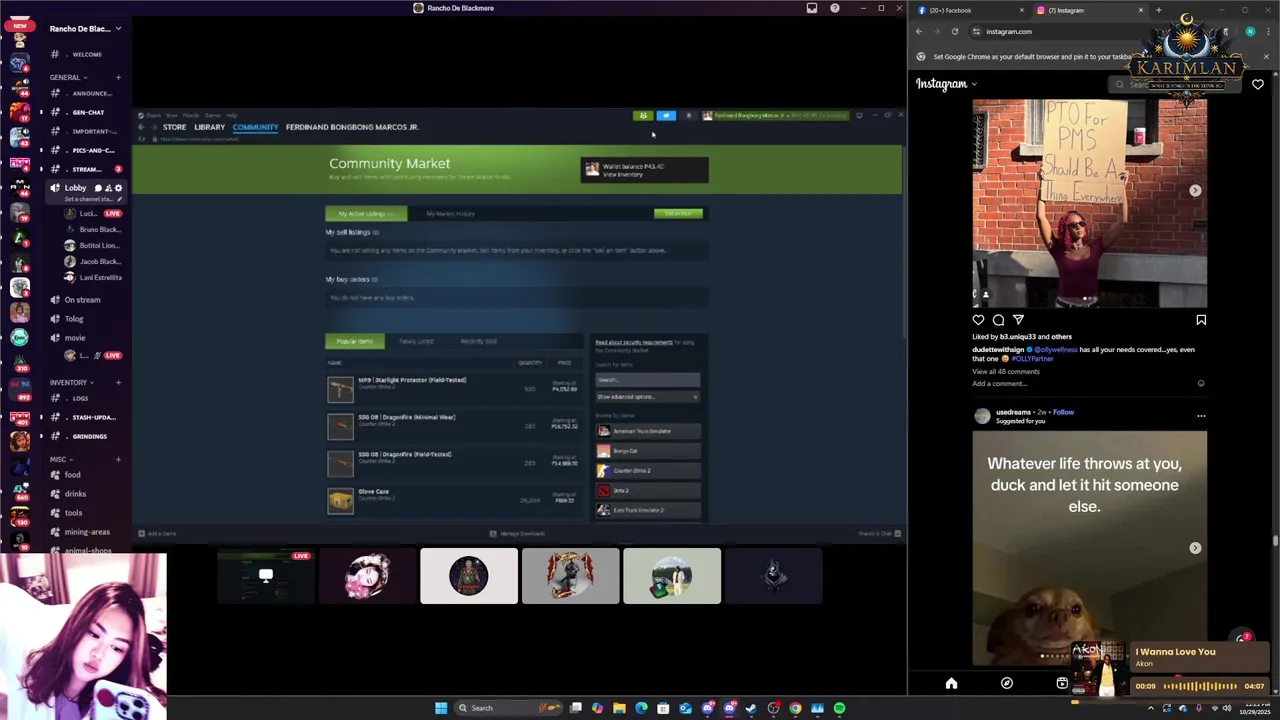
Task: Go to Steam COMMUNITY tab
Action: coord(255,127)
